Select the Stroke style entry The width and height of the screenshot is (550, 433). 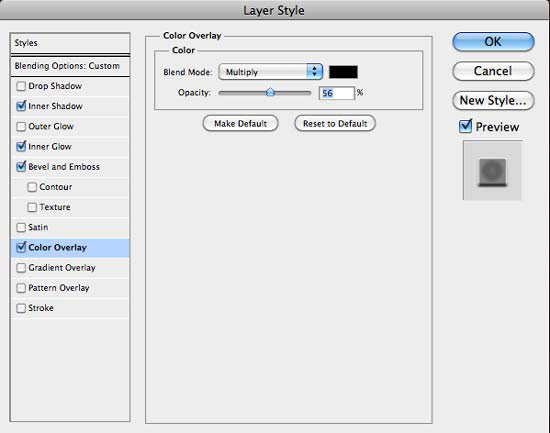tap(70, 308)
